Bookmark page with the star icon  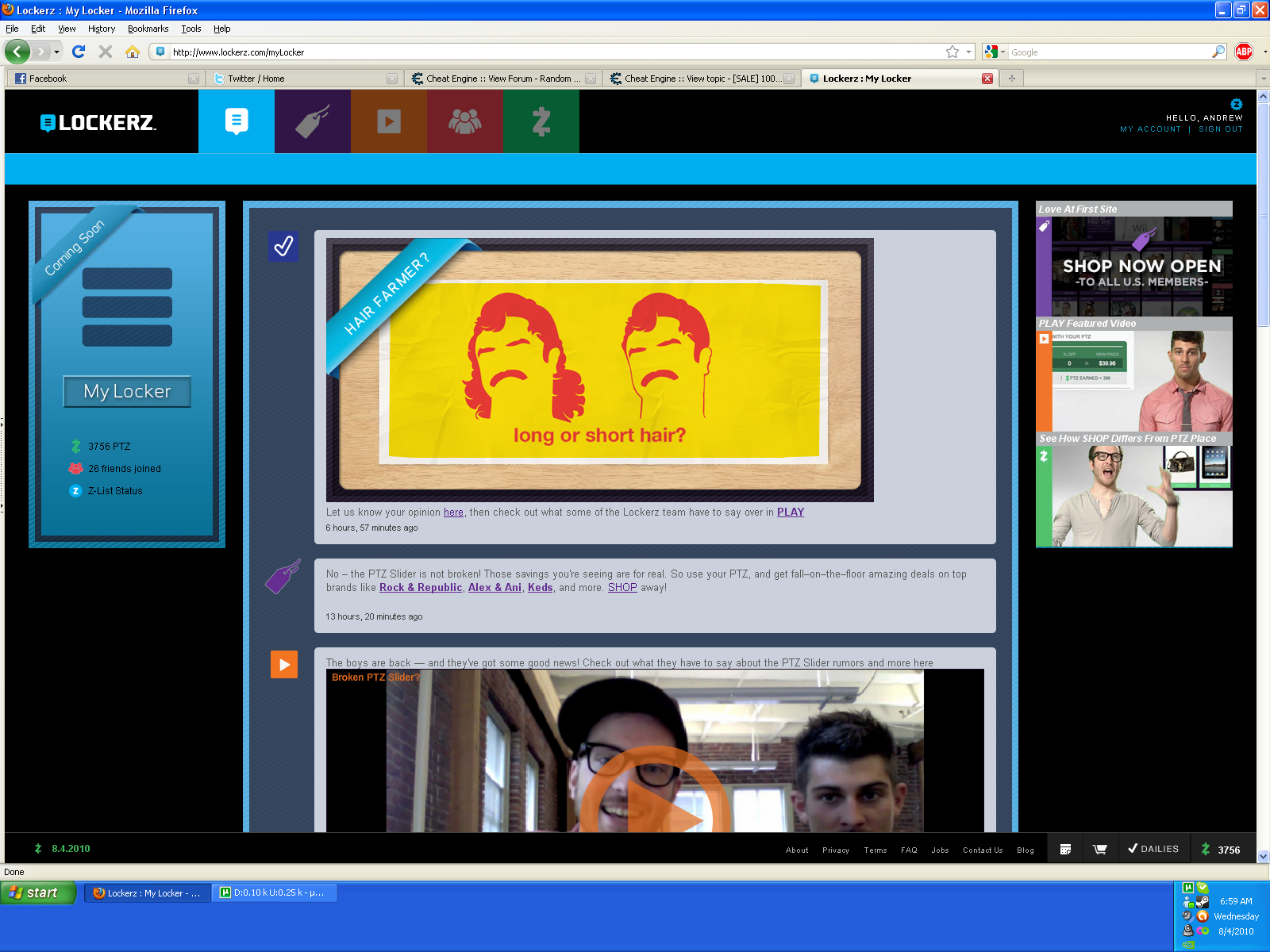tap(952, 52)
